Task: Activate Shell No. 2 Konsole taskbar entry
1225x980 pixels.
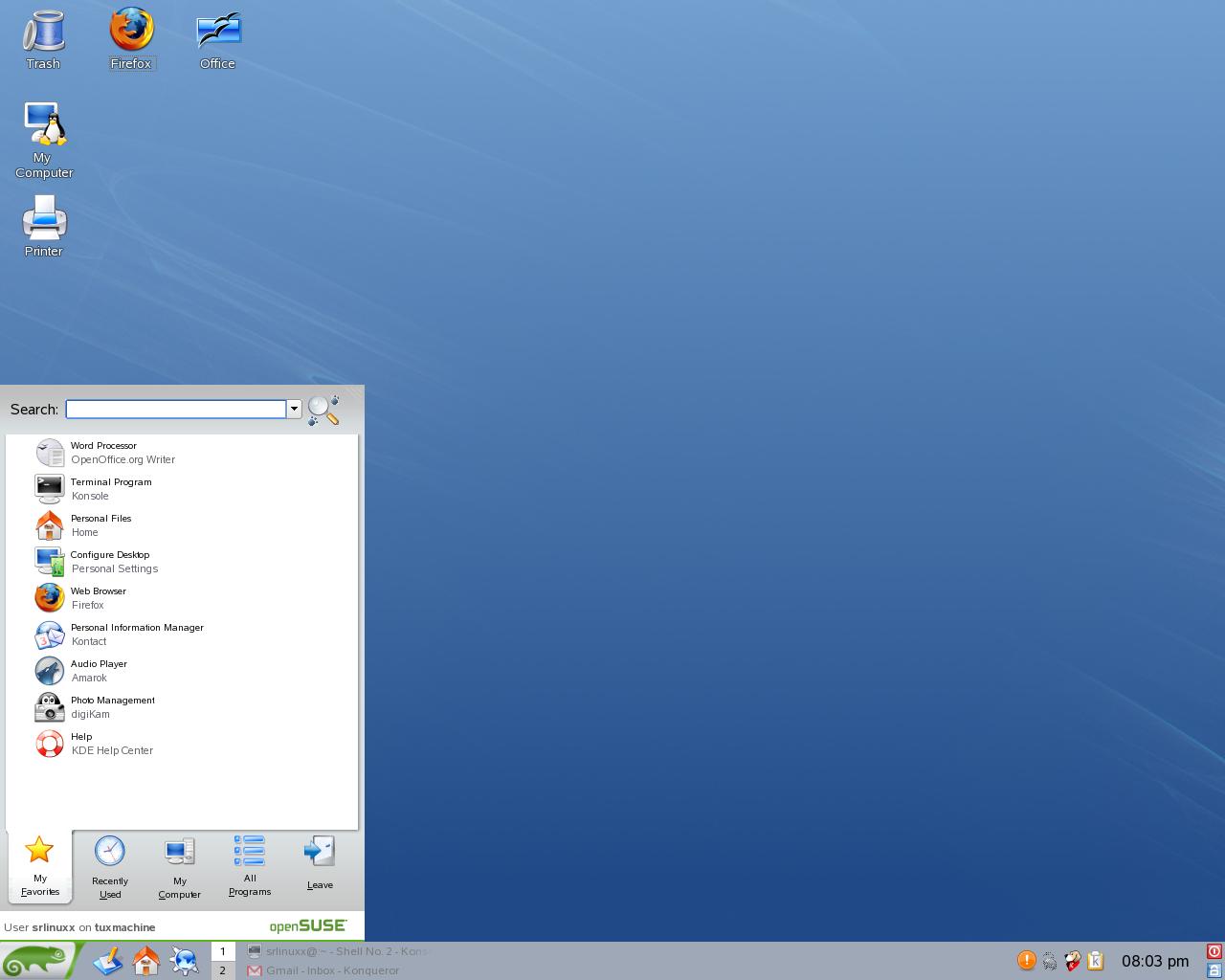Action: pyautogui.click(x=338, y=951)
